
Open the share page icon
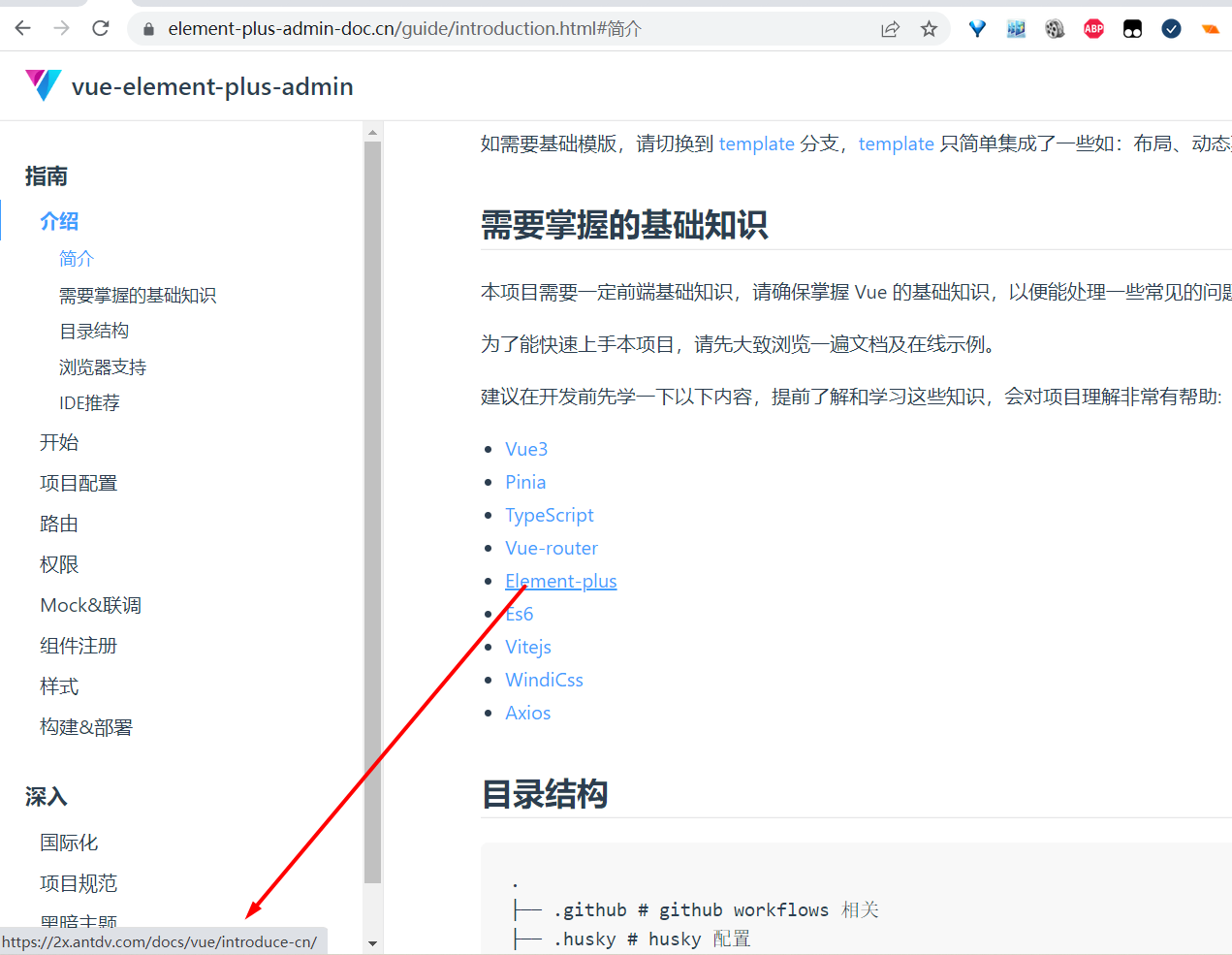(x=890, y=28)
